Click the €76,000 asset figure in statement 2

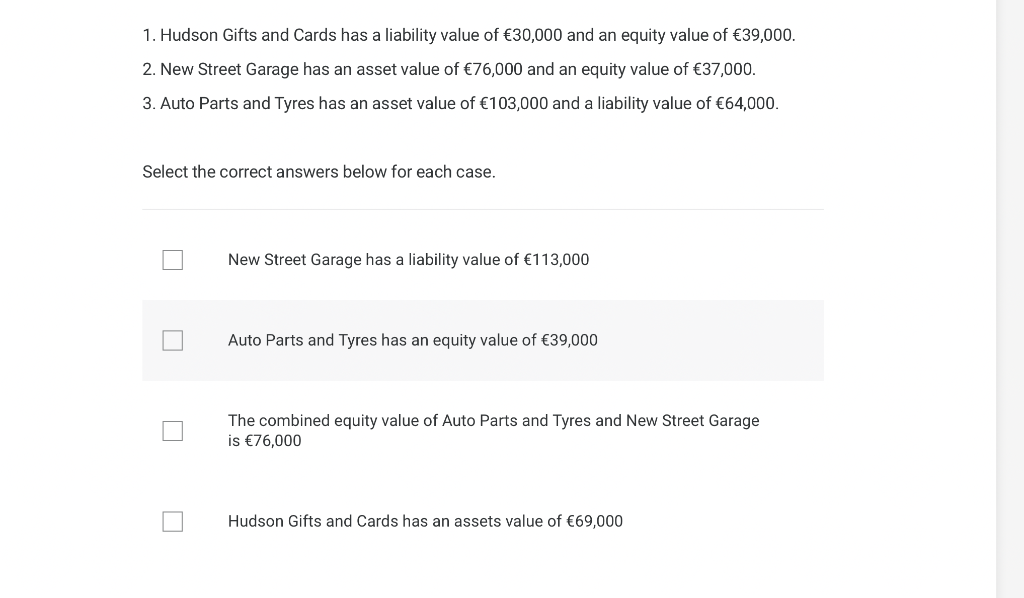tap(493, 70)
